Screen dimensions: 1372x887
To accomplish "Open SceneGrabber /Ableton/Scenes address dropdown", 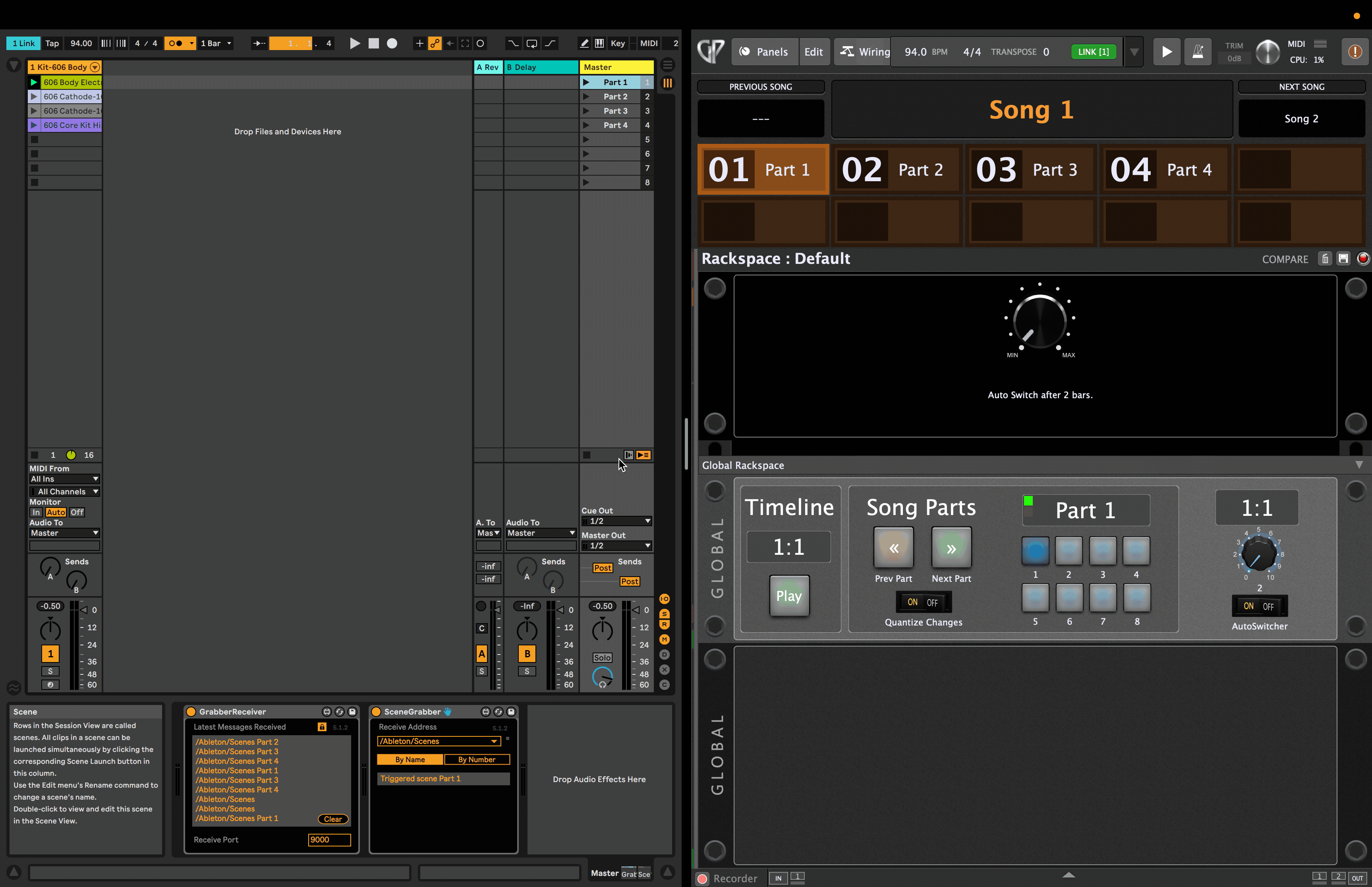I will 439,742.
